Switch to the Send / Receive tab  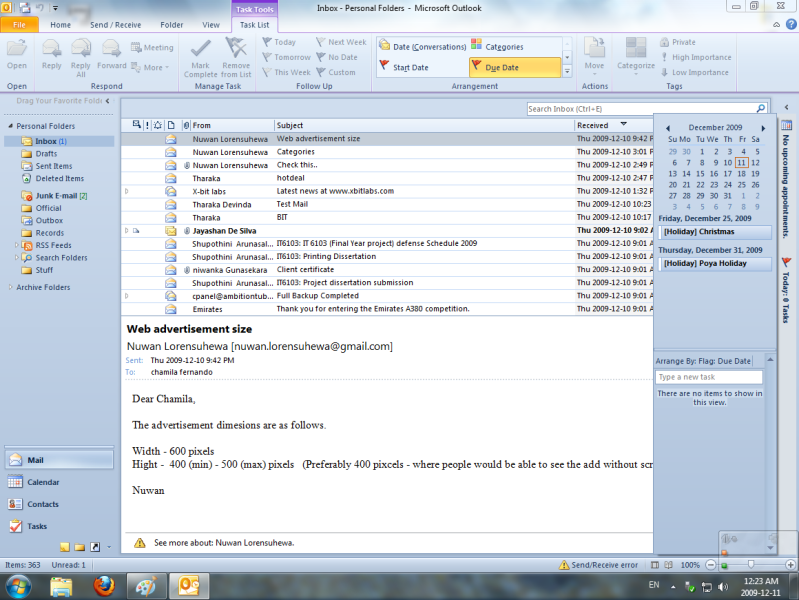pos(116,24)
